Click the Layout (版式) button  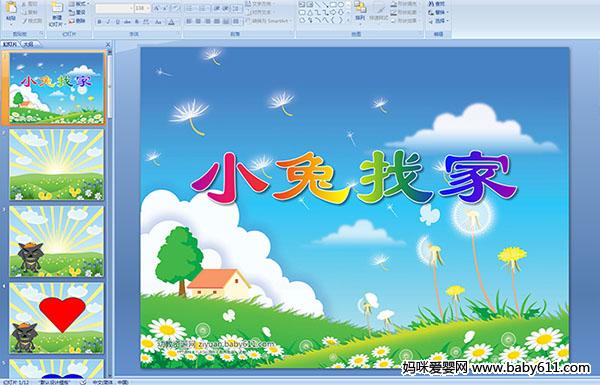tap(78, 4)
